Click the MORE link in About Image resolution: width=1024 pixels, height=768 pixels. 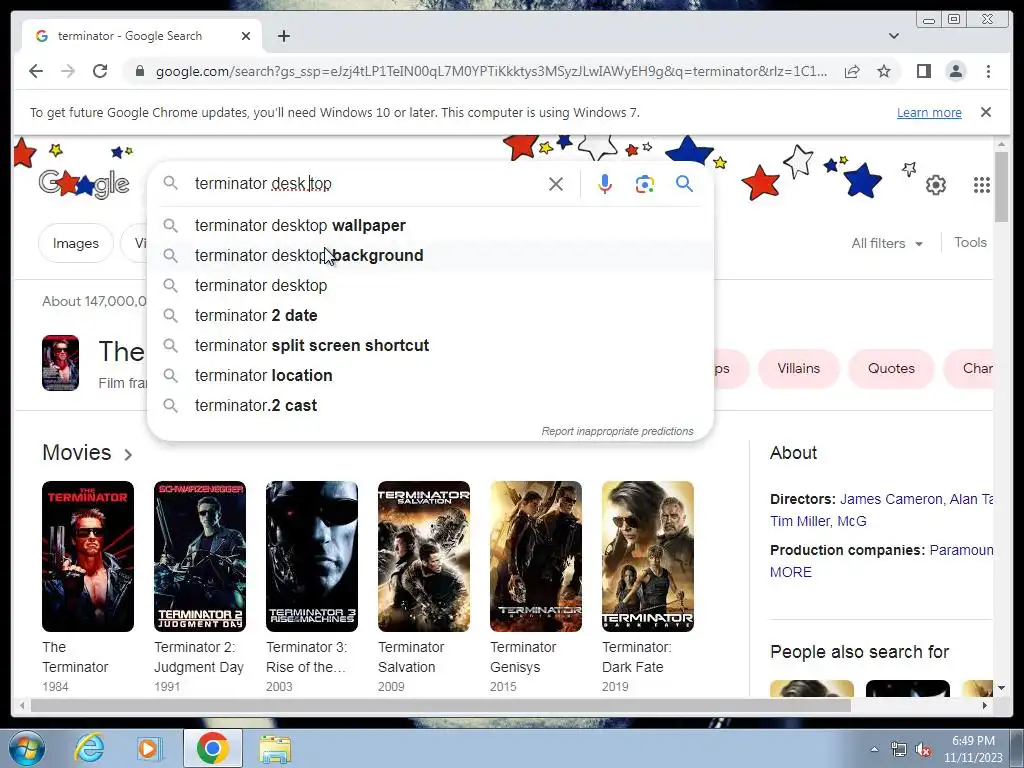tap(790, 572)
